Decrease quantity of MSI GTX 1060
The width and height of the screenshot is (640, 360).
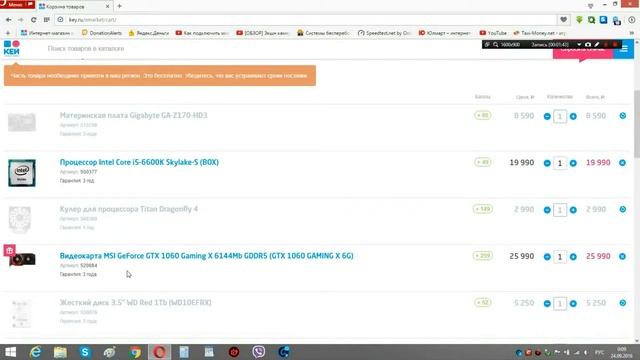coord(547,257)
